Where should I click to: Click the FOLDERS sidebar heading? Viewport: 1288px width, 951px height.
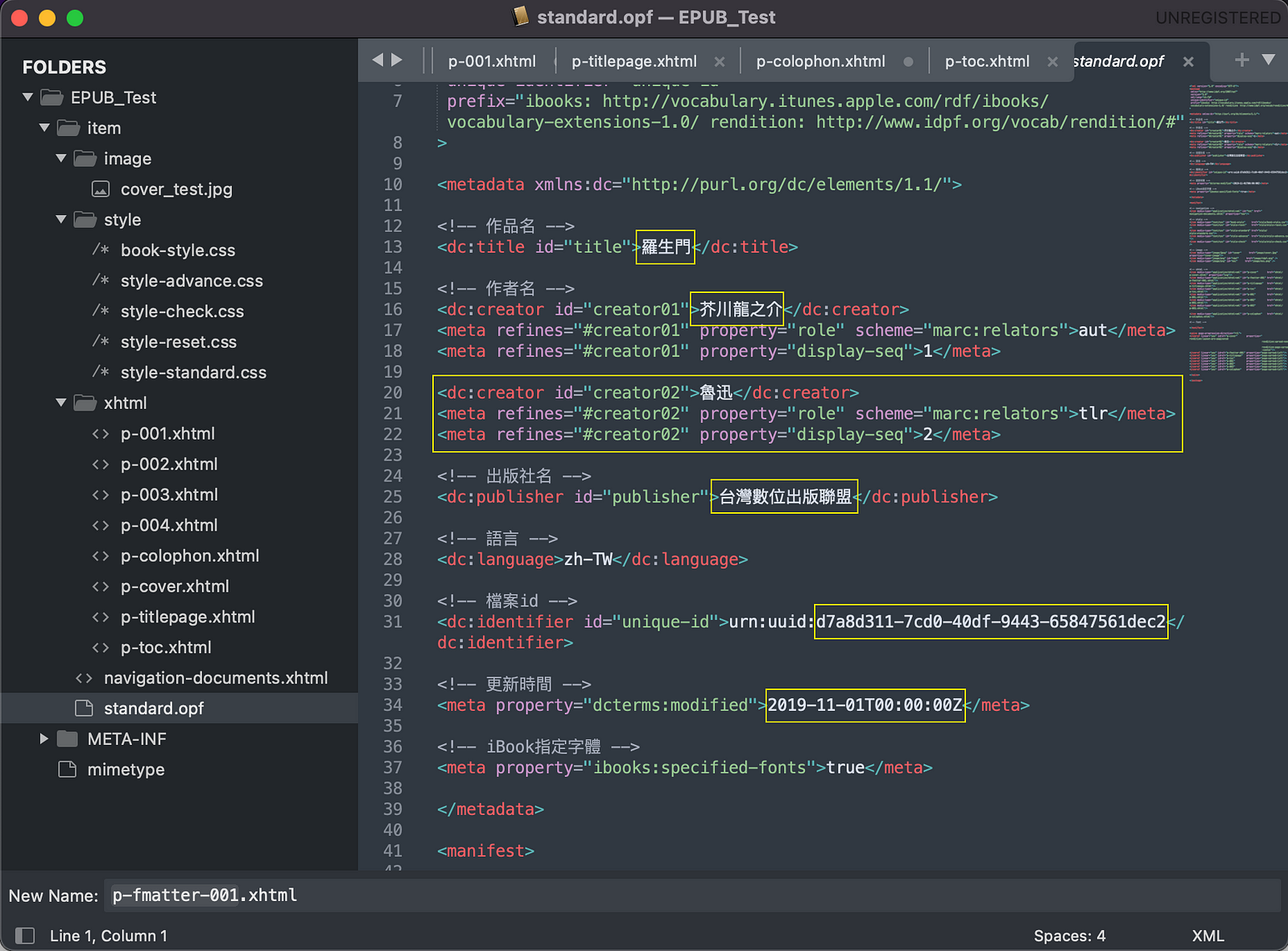tap(64, 67)
